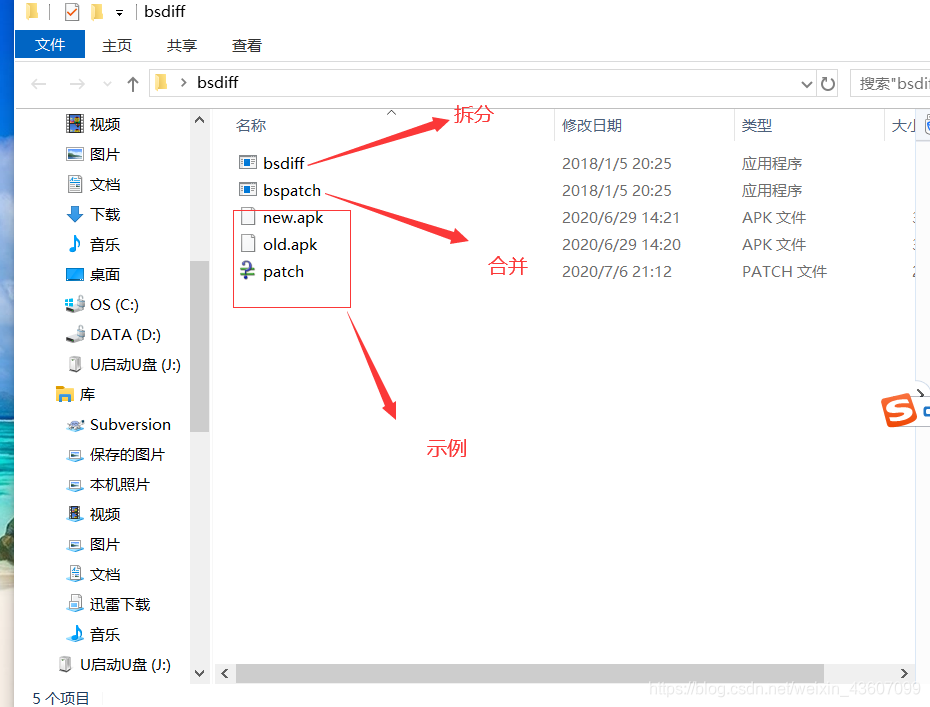Select 图片 in the libraries section
Screen dimensions: 930x707
coord(105,544)
